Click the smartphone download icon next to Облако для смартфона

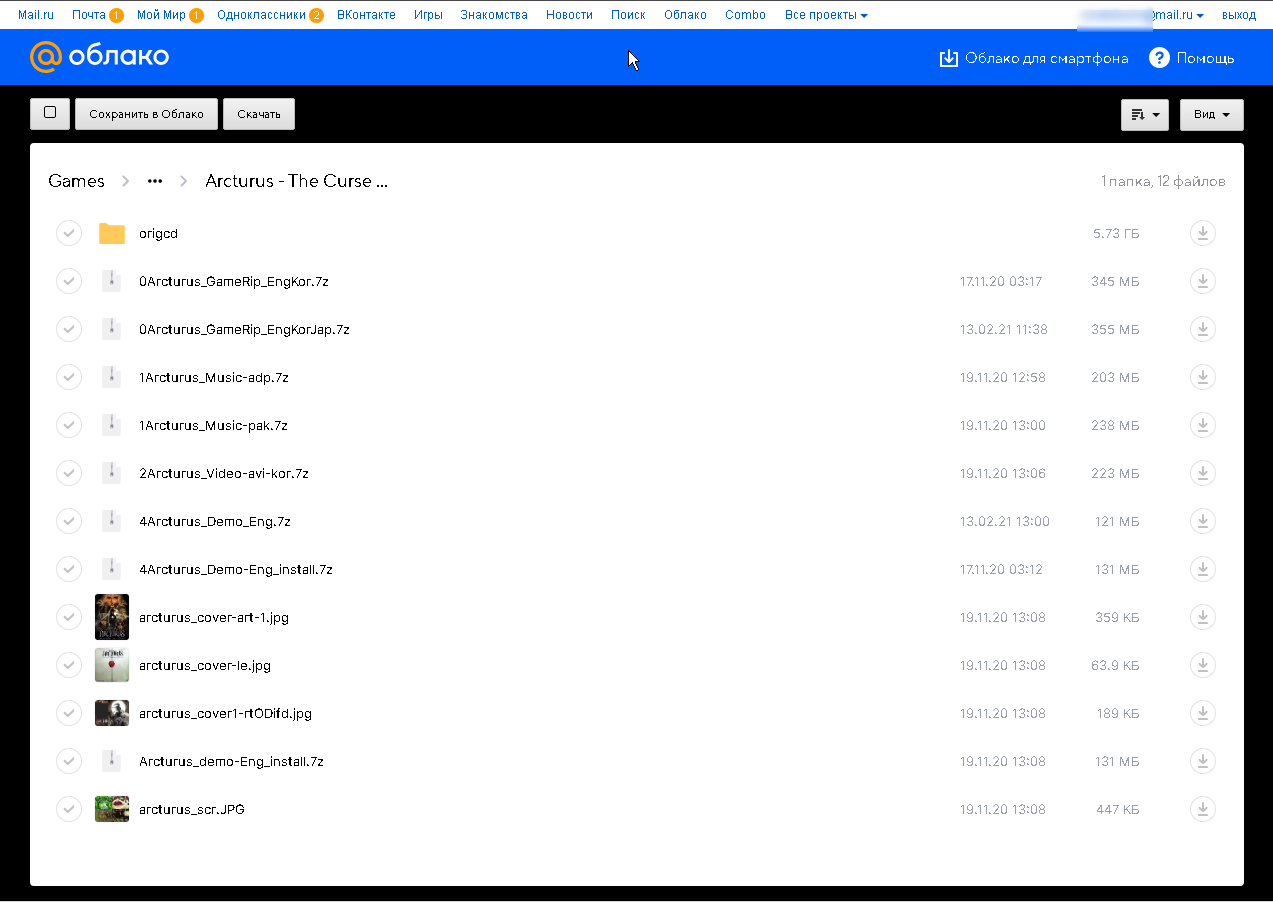point(948,58)
